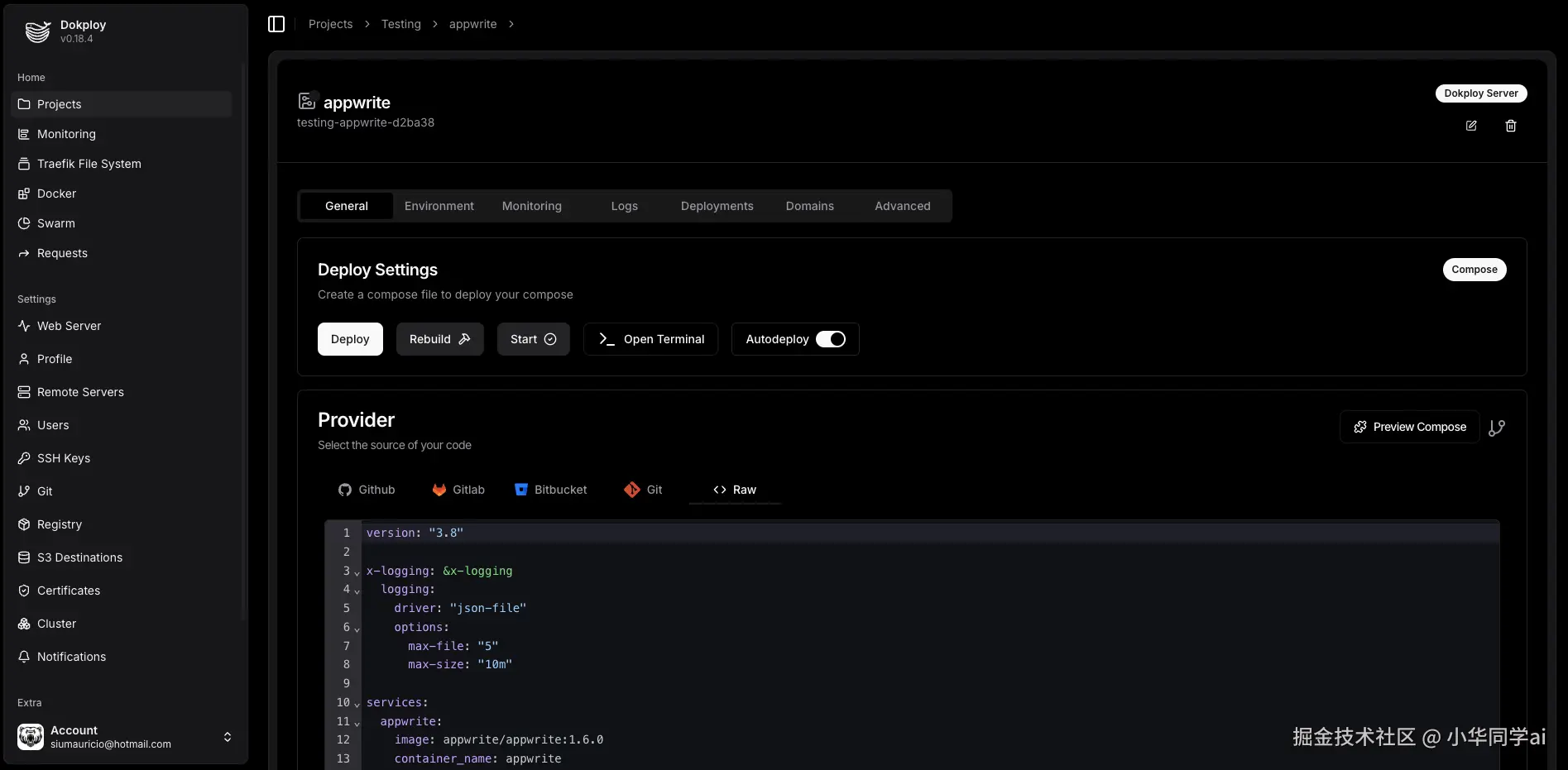Collapse the options block on line 6
This screenshot has height=770, width=1568.
pyautogui.click(x=357, y=629)
